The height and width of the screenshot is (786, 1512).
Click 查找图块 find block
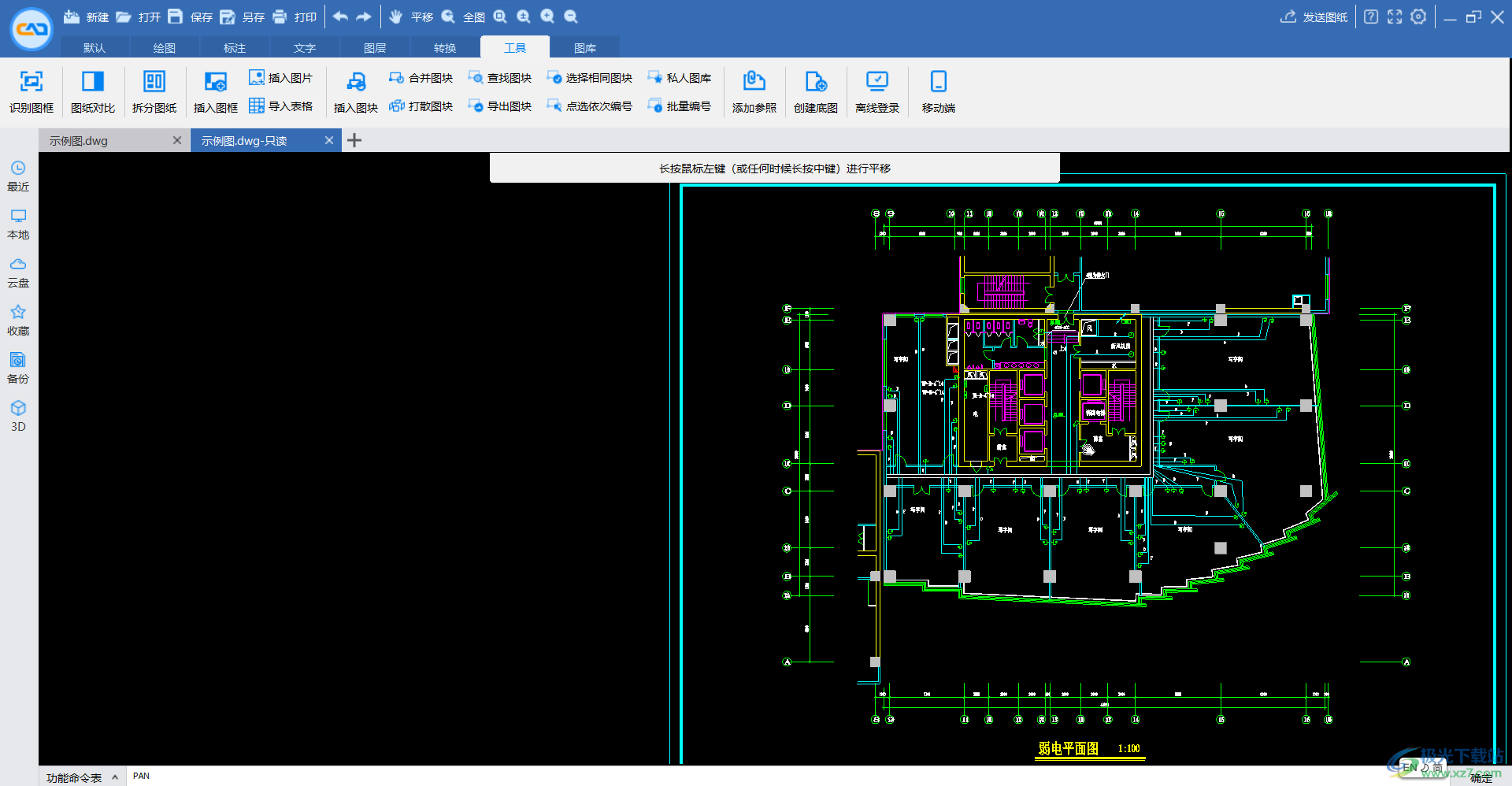coord(499,77)
